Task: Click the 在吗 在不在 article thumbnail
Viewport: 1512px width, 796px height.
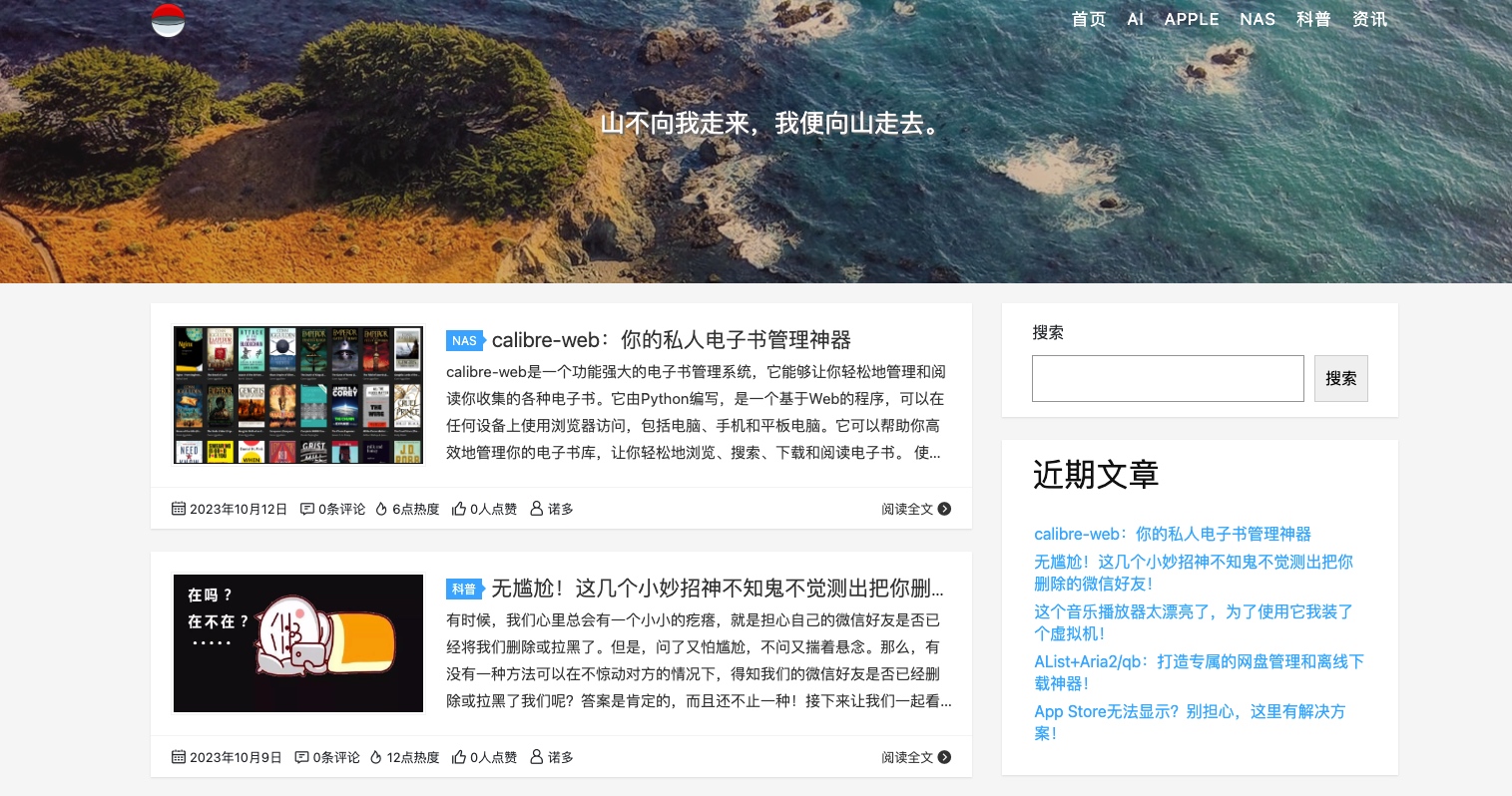Action: (x=298, y=643)
